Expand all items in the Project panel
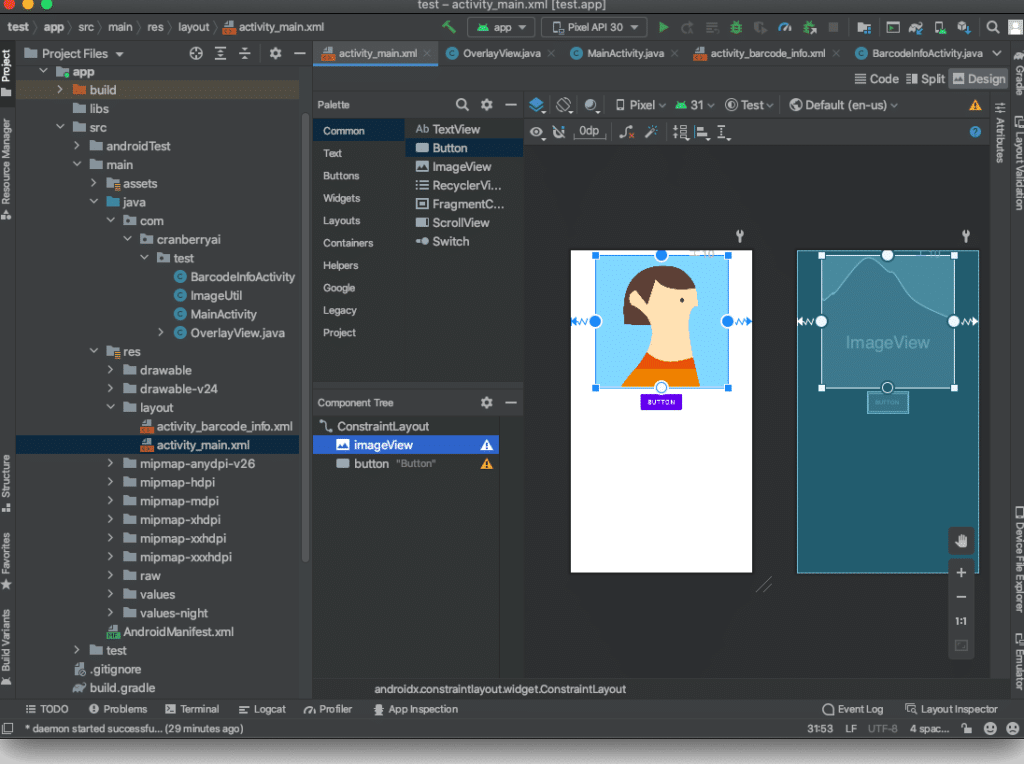This screenshot has height=764, width=1024. pos(221,54)
